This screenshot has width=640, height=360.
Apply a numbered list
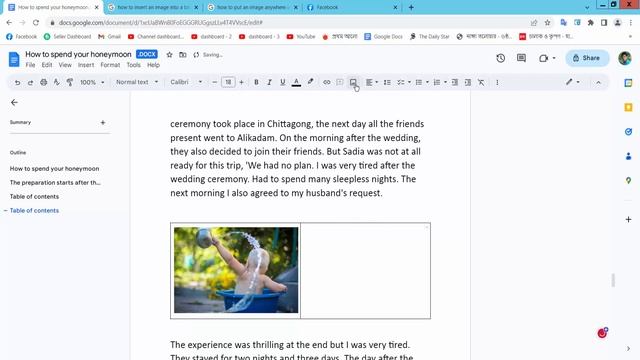tap(437, 82)
